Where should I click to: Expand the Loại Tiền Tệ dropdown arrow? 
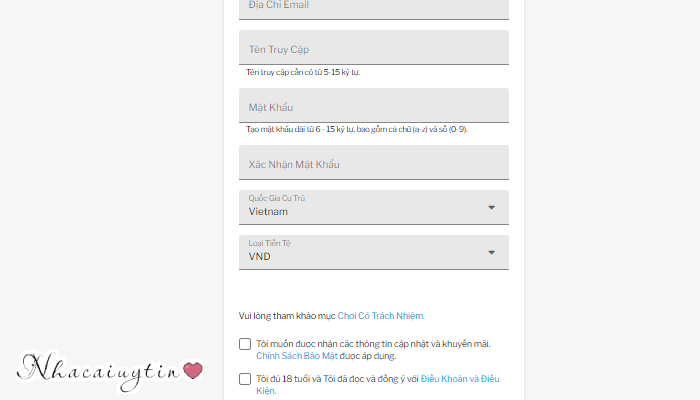pyautogui.click(x=492, y=253)
